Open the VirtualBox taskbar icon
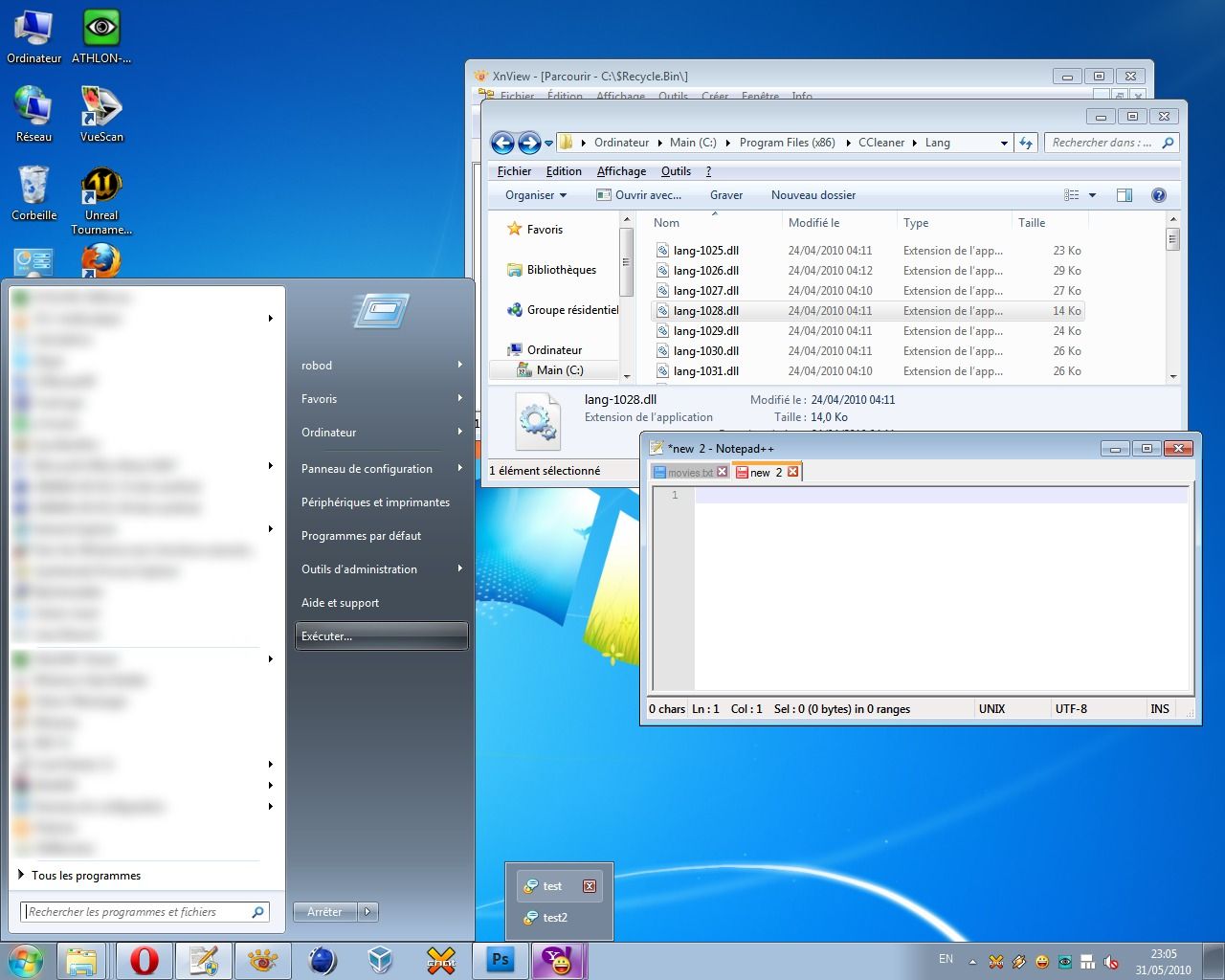 381,960
